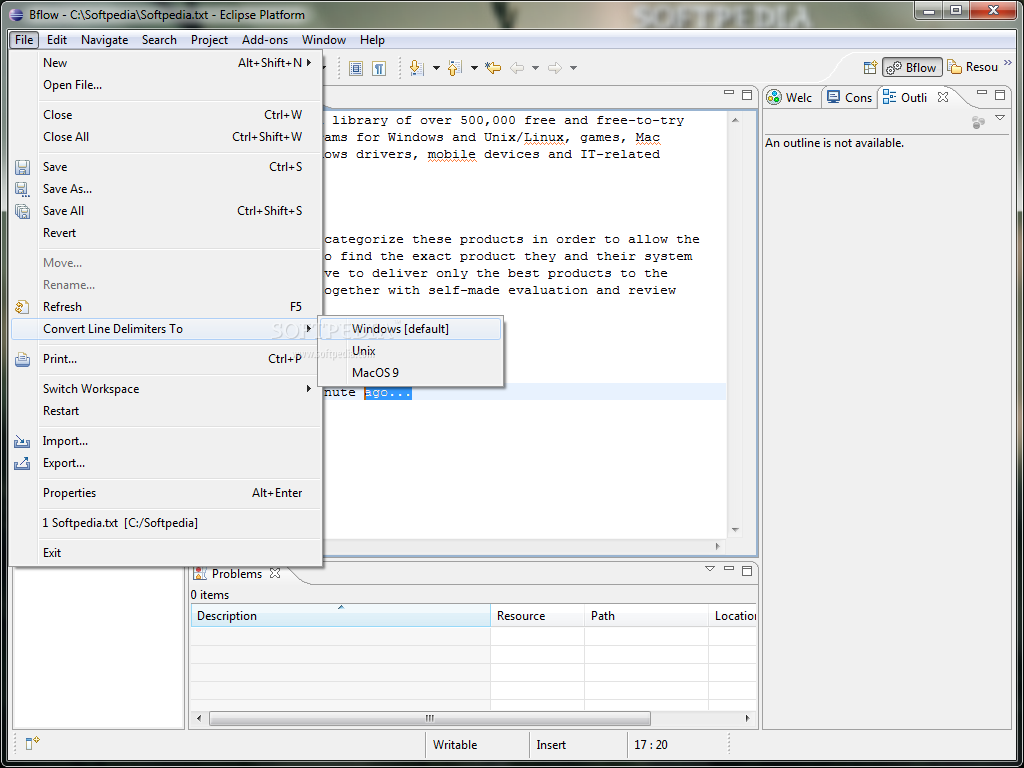Choose Windows [default] line delimiter
Screen dimensions: 1024x768
point(409,328)
